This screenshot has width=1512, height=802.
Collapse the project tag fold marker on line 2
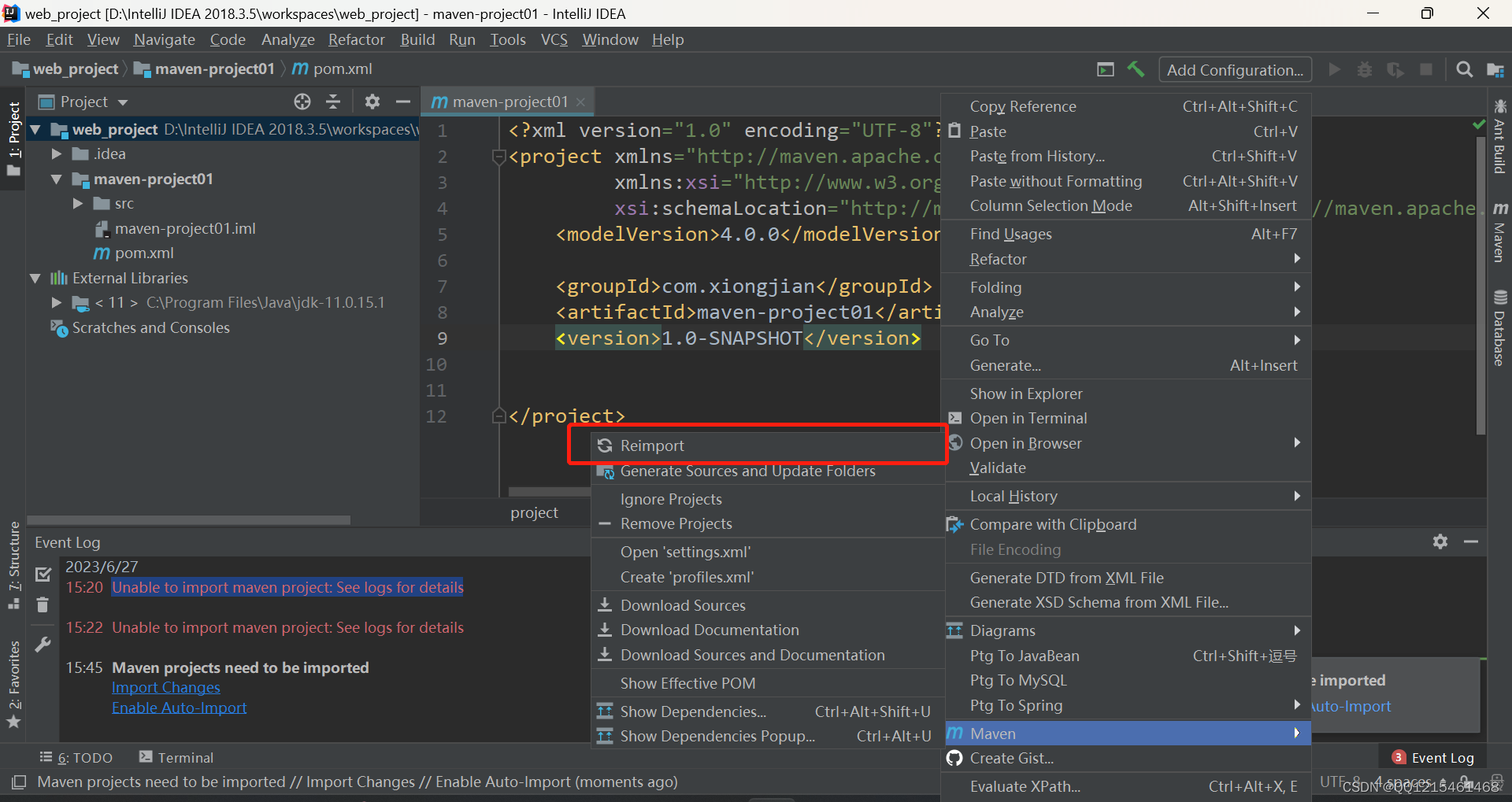498,157
